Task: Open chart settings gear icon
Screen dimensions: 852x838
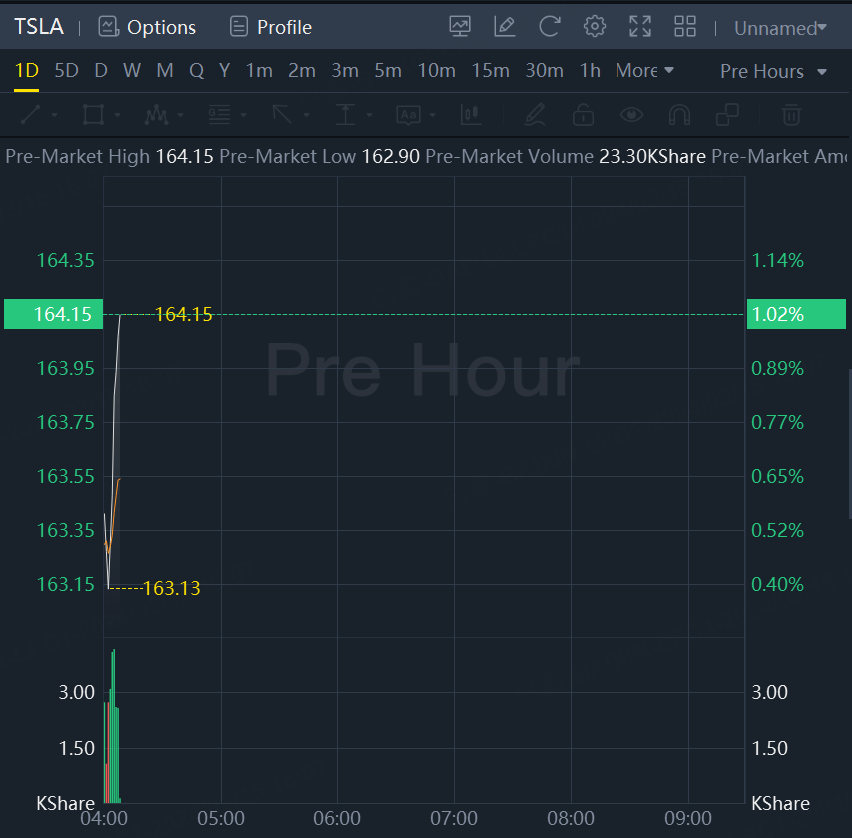Action: point(594,26)
